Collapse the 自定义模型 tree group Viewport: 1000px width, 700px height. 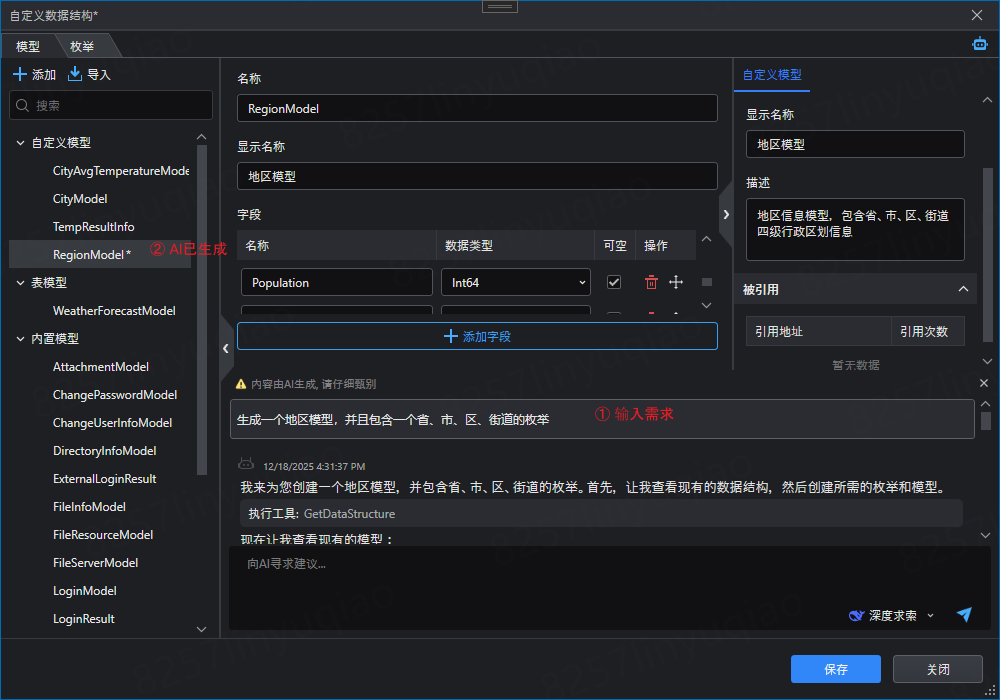pos(20,143)
